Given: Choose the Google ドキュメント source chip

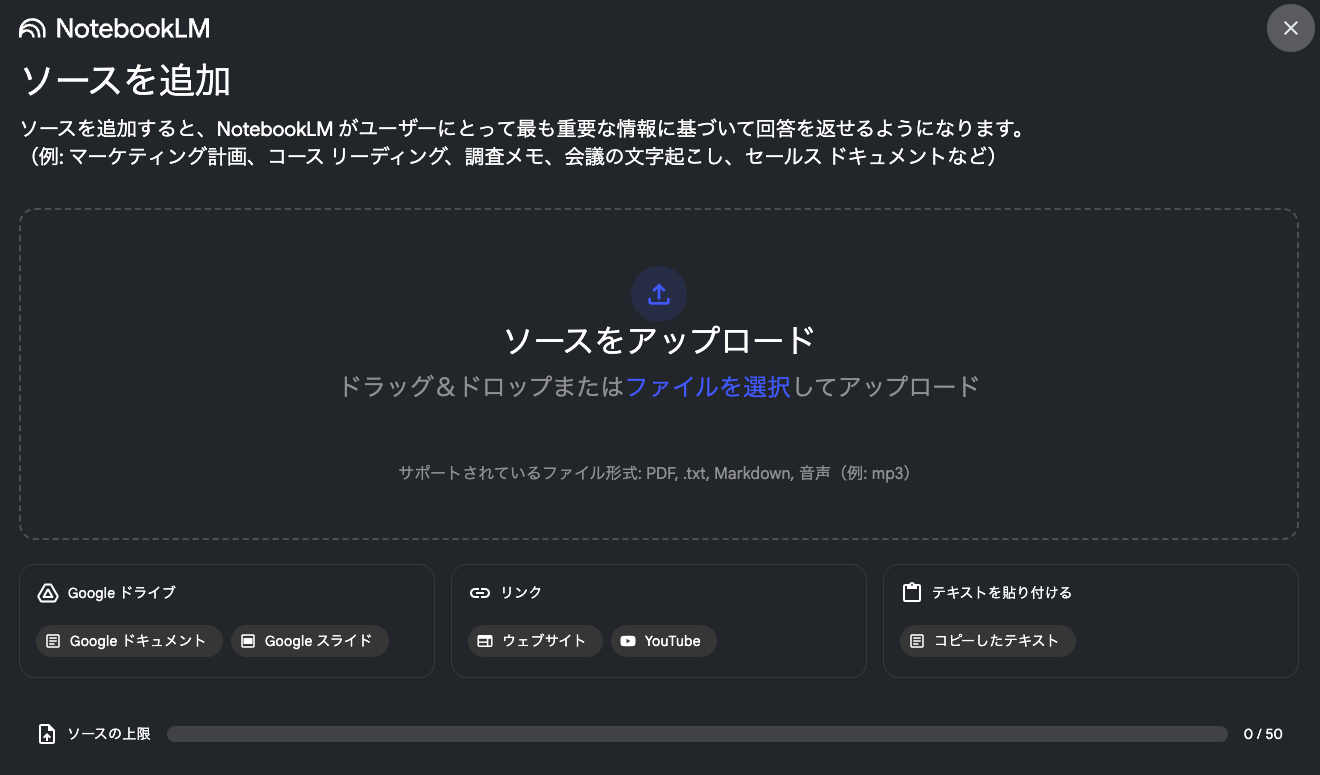Looking at the screenshot, I should 129,641.
